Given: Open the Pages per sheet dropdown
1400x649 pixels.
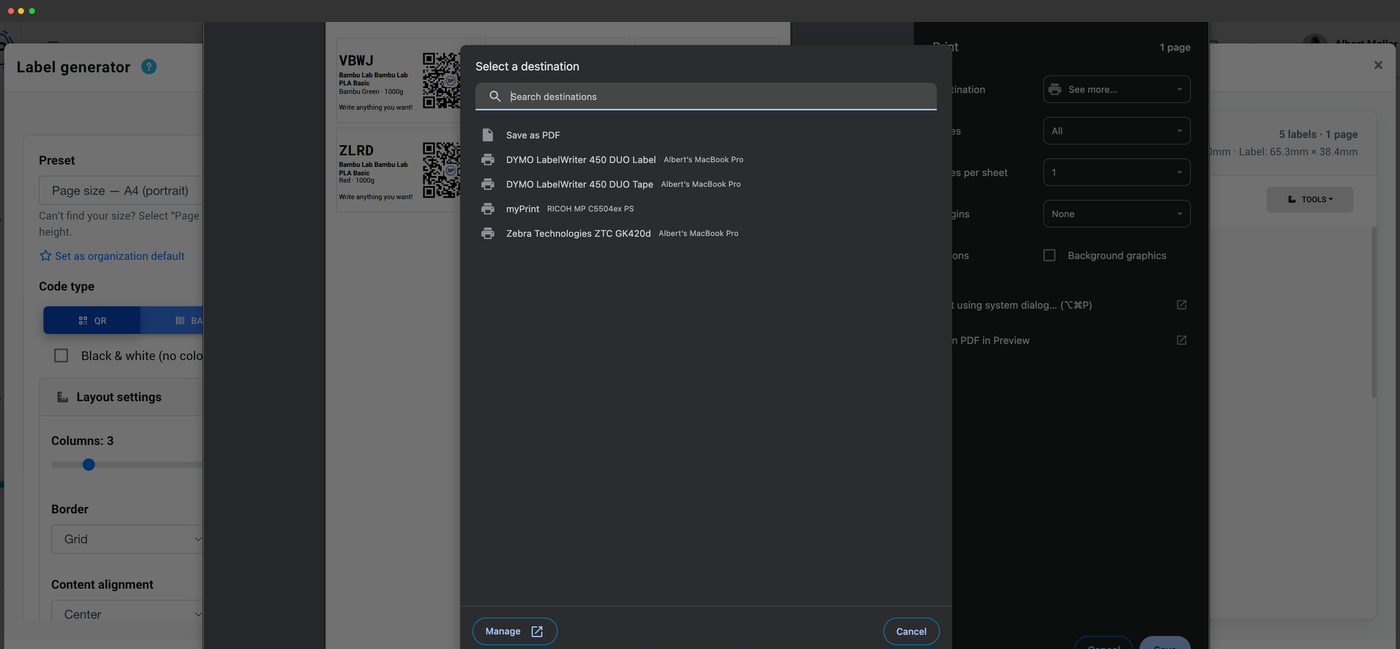Looking at the screenshot, I should (1116, 172).
